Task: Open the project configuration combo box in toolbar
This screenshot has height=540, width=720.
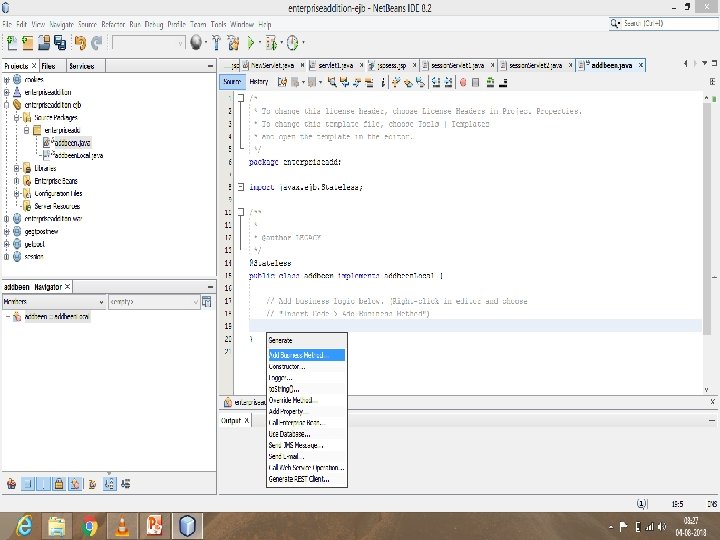Action: click(148, 43)
